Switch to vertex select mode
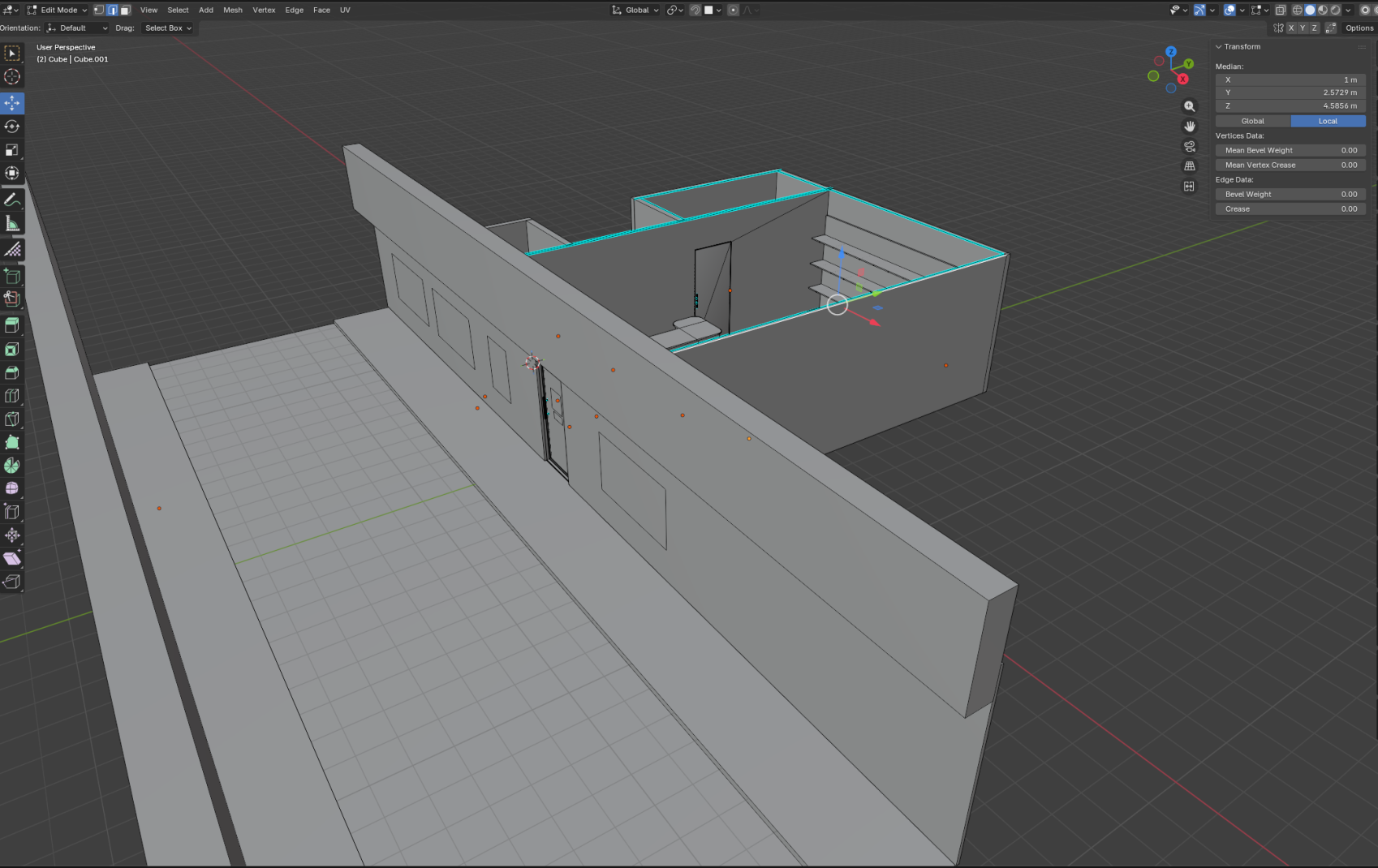The width and height of the screenshot is (1378, 868). [x=99, y=11]
